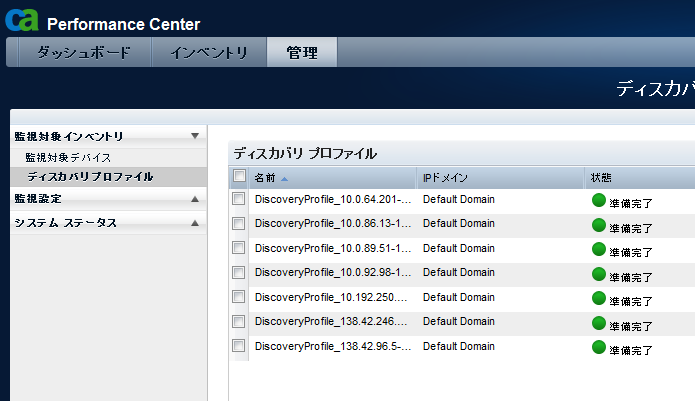Select 監視対象デバイス in sidebar
This screenshot has height=401, width=695.
click(68, 157)
